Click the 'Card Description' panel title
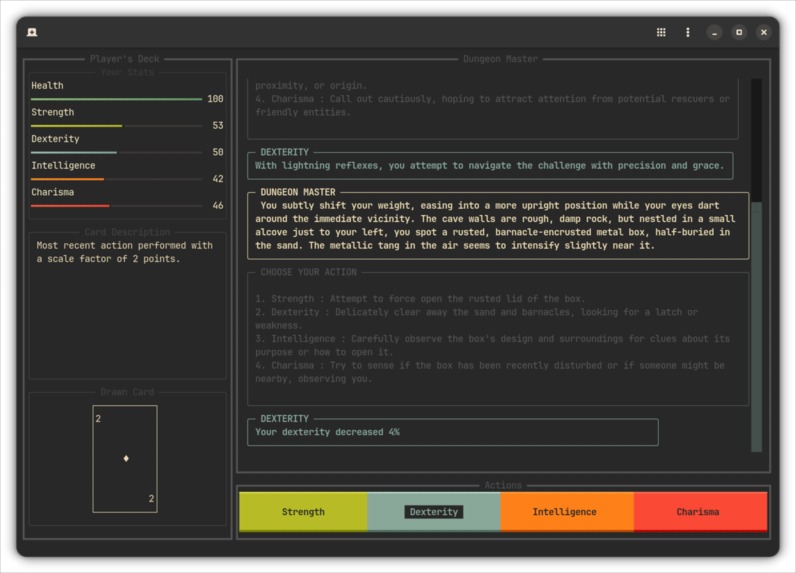796x573 pixels. click(x=127, y=232)
